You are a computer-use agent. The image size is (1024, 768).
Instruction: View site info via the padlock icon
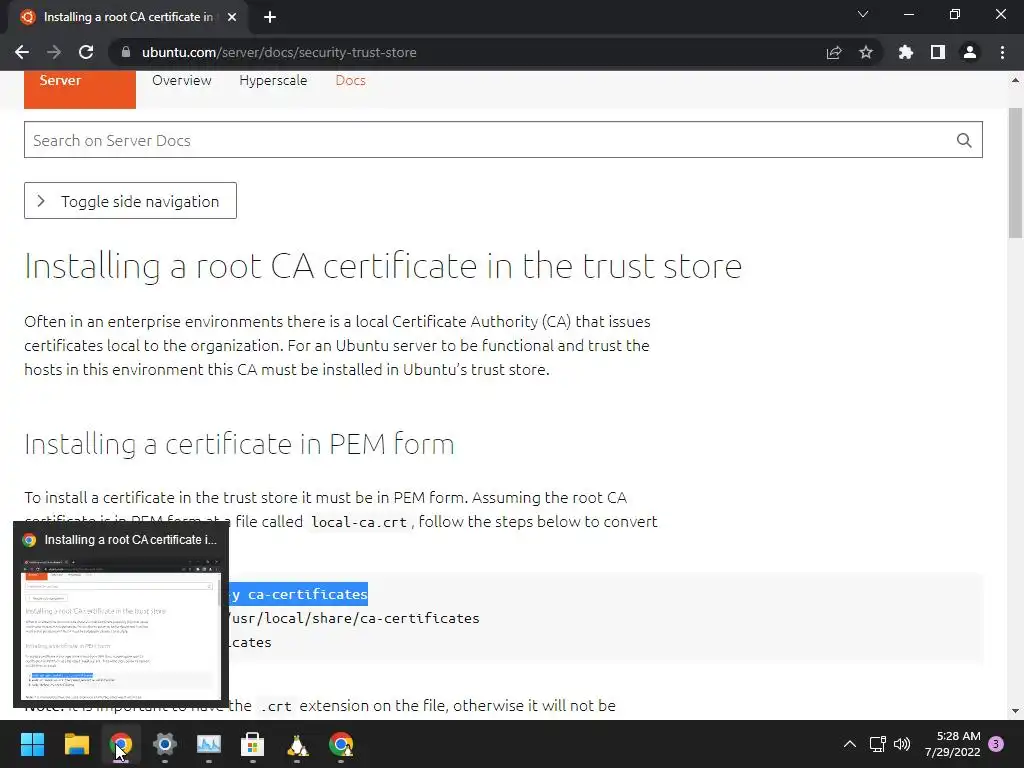click(x=126, y=52)
